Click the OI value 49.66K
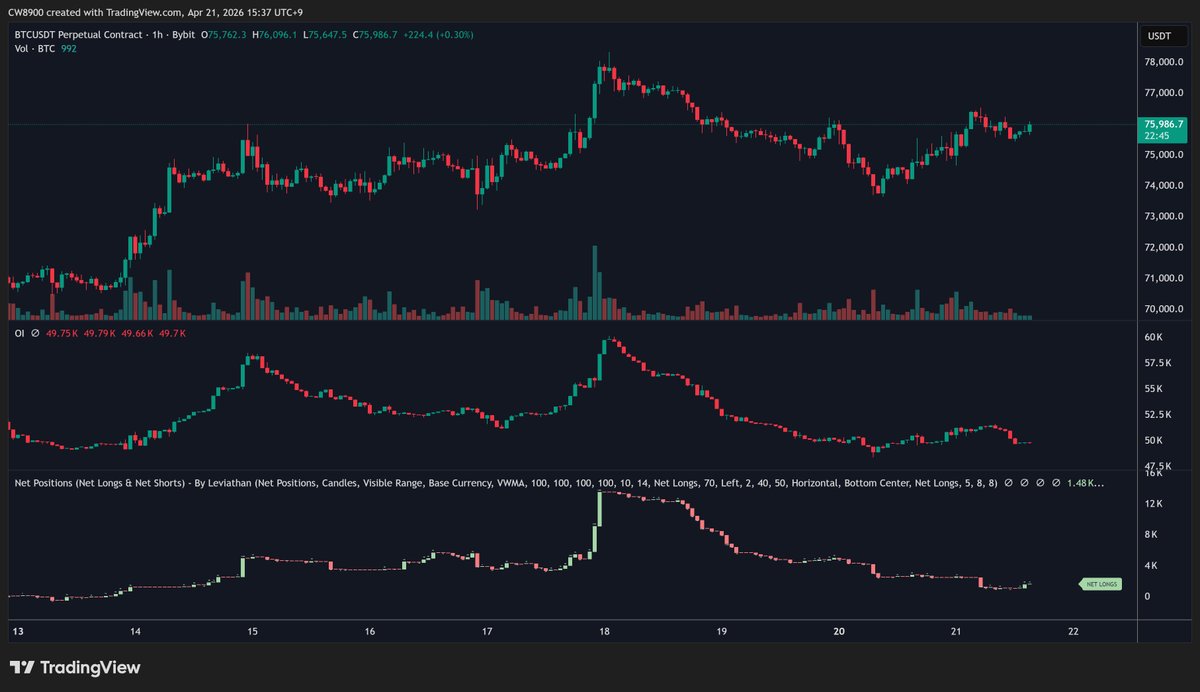The height and width of the screenshot is (692, 1200). (x=138, y=333)
